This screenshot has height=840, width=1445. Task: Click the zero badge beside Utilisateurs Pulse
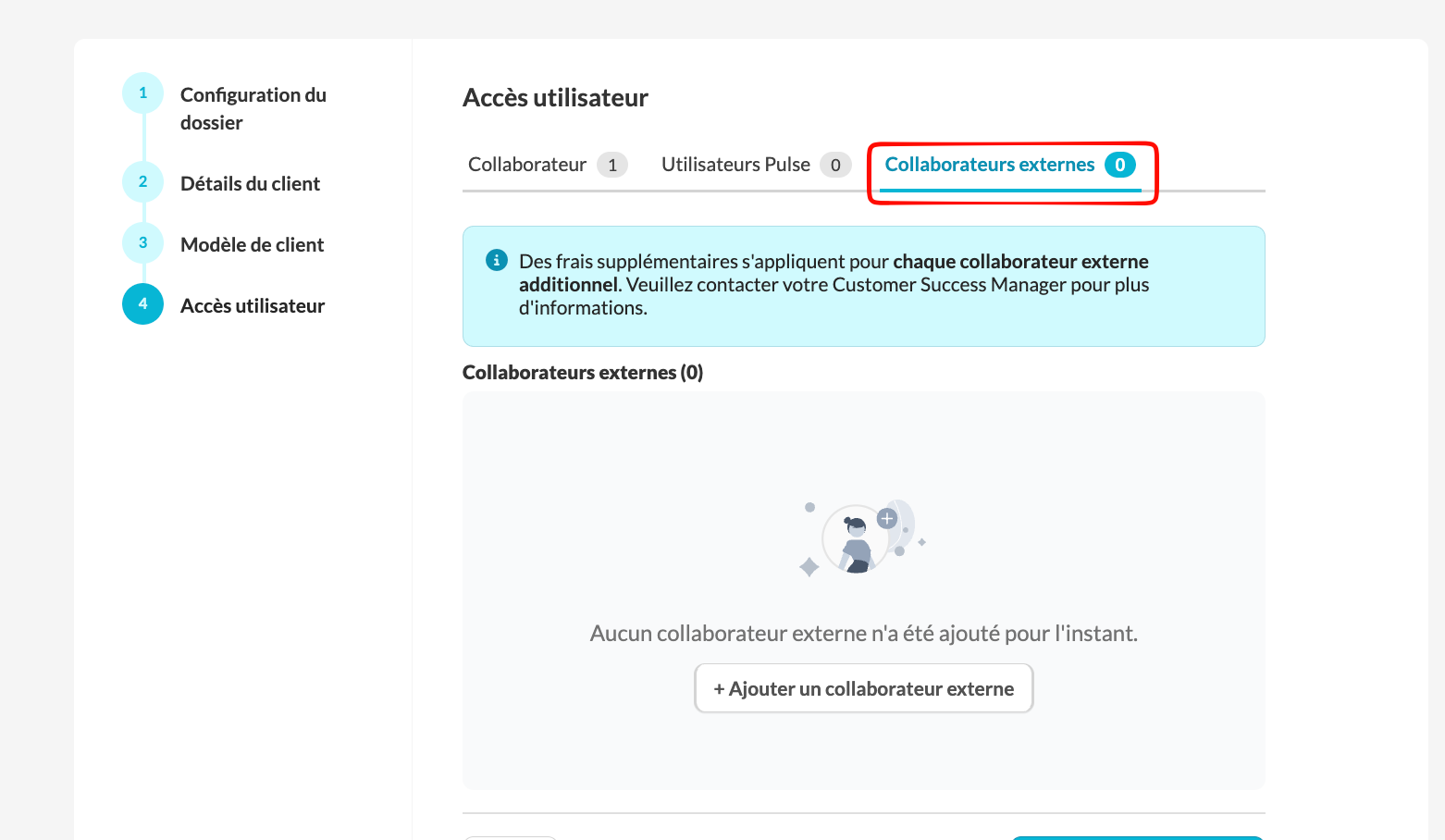click(835, 165)
